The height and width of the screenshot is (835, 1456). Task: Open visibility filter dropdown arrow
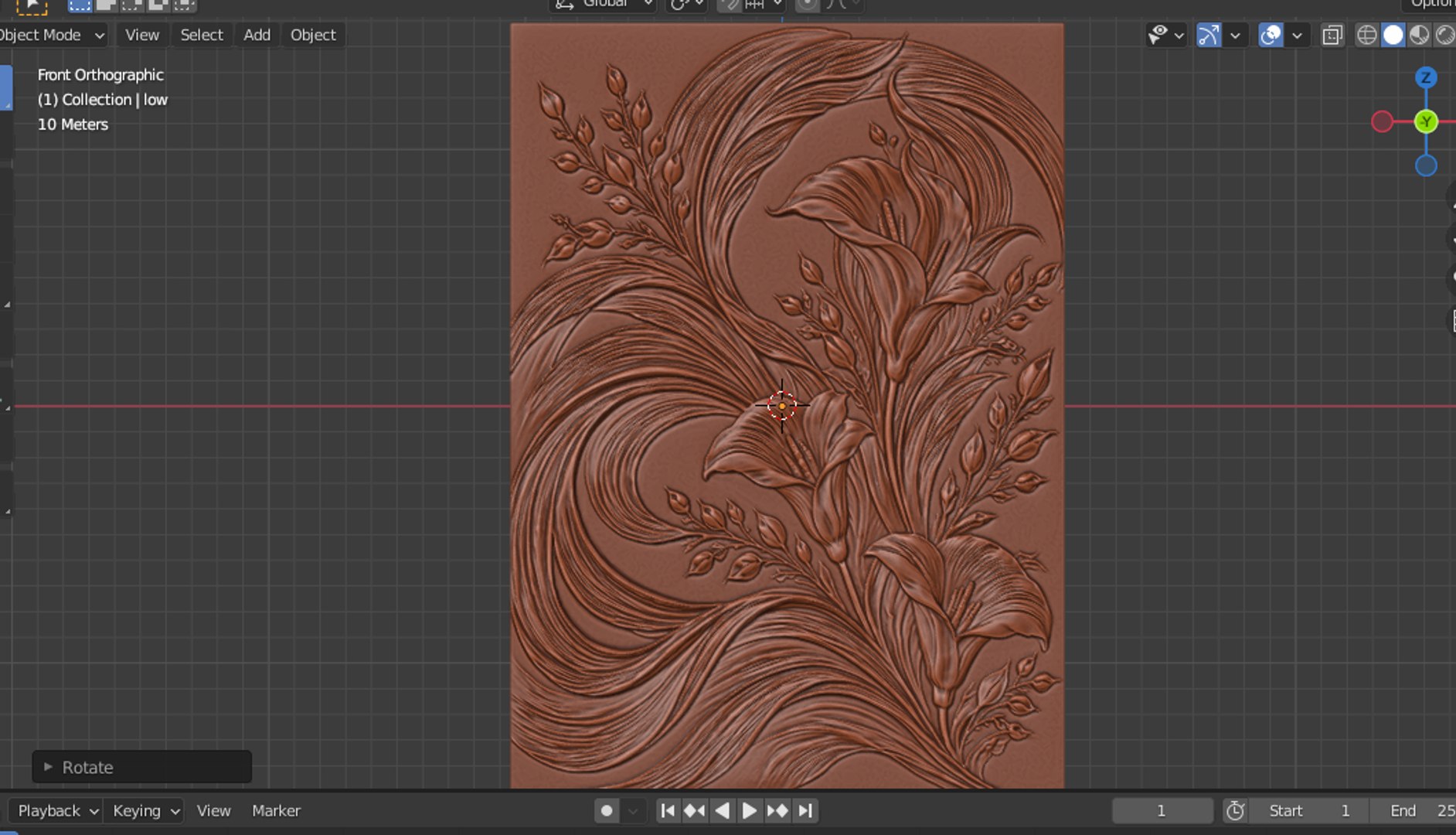pyautogui.click(x=1179, y=35)
